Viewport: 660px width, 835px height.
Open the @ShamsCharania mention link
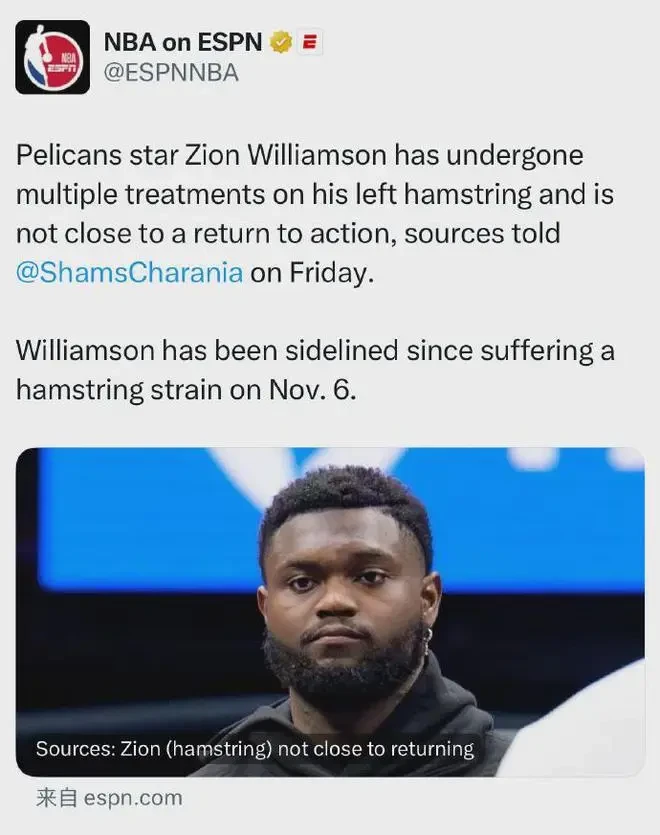coord(129,272)
